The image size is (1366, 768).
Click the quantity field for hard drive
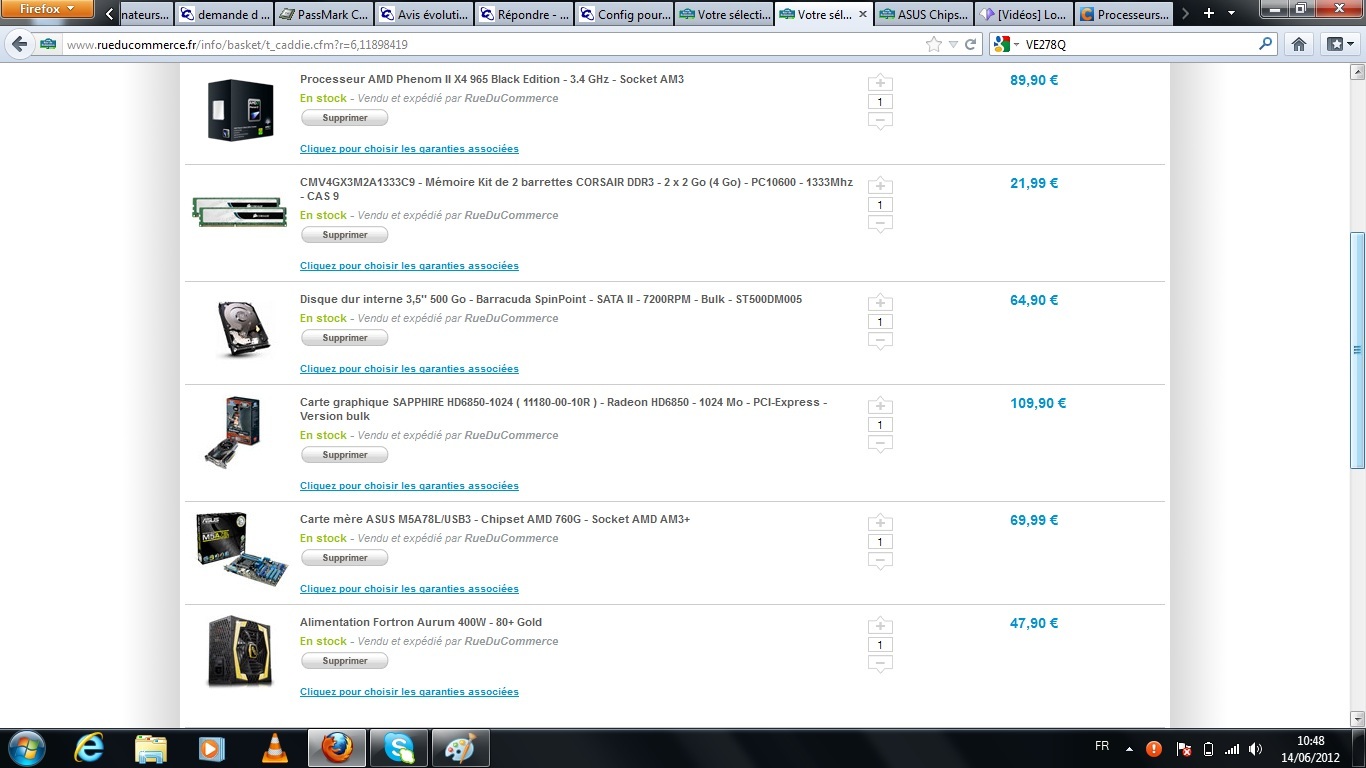pos(880,322)
